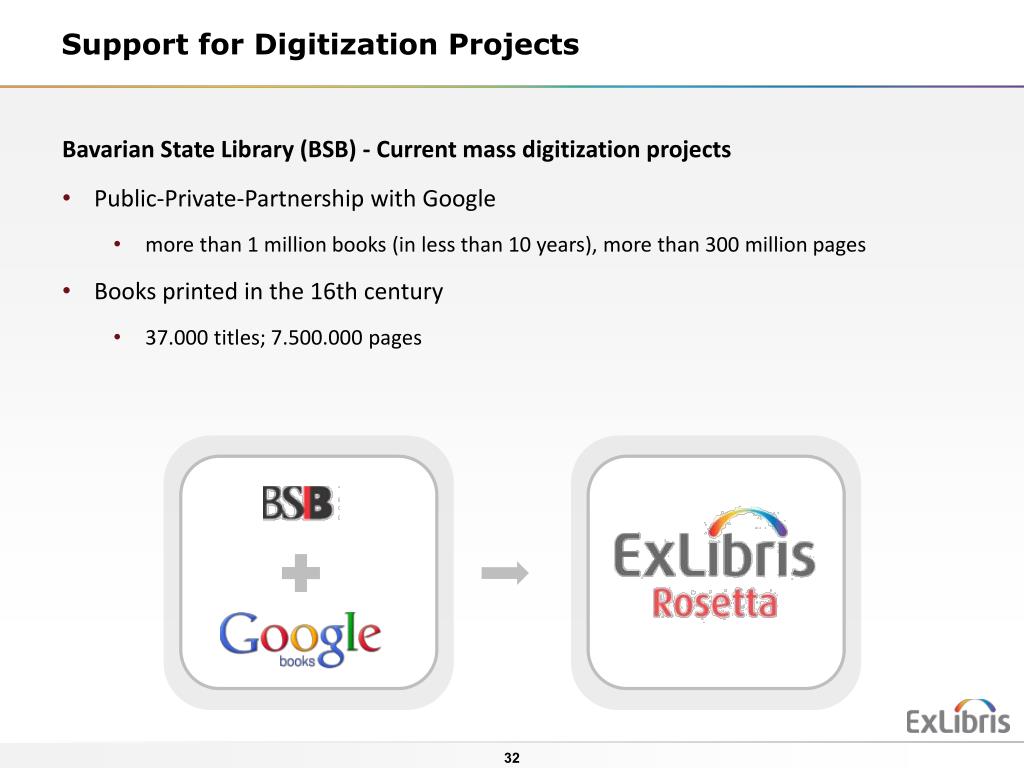Screen dimensions: 1024x768
Task: Click the page number 32
Action: [512, 758]
